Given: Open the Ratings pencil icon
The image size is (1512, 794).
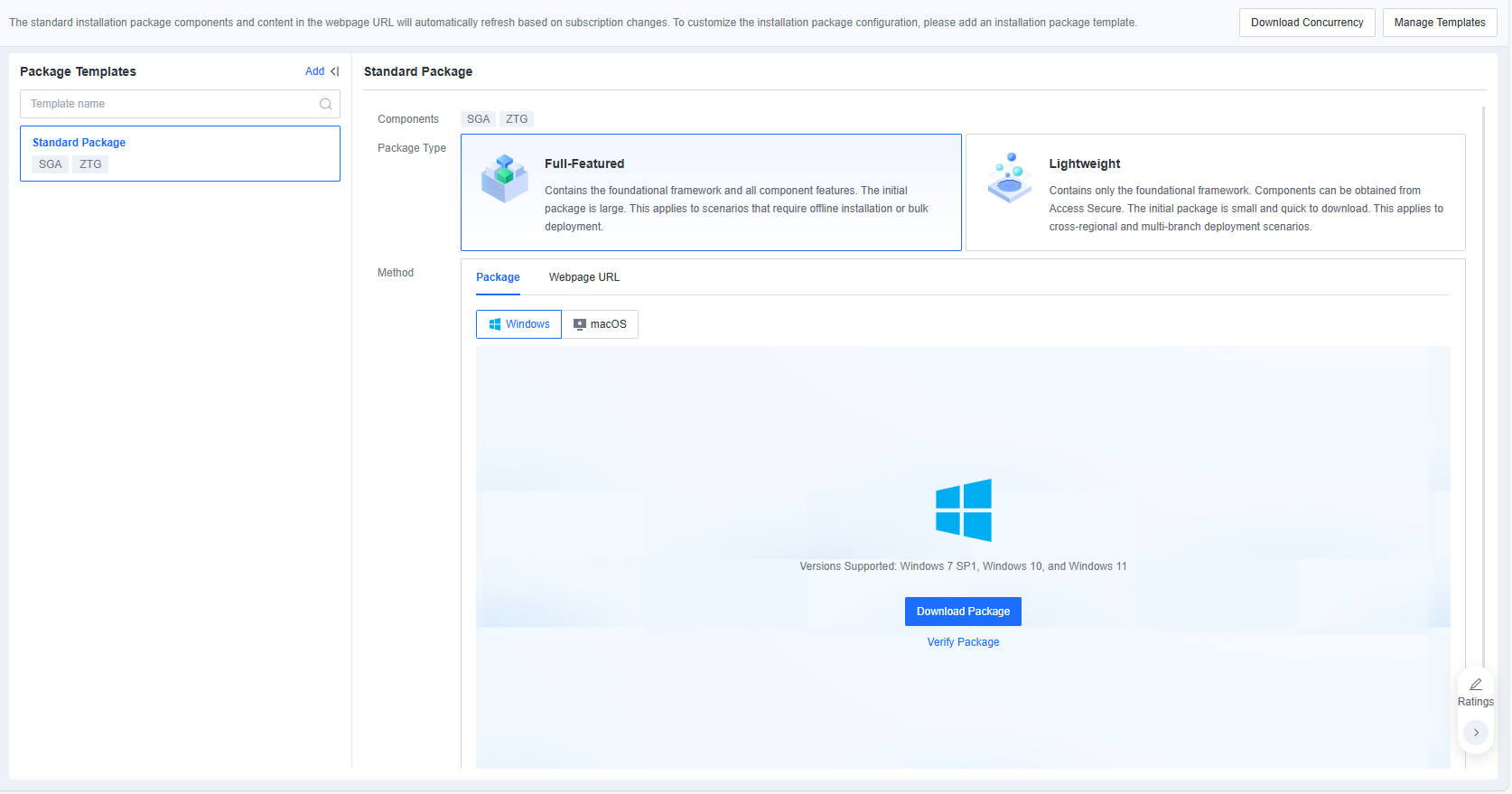Looking at the screenshot, I should point(1476,685).
